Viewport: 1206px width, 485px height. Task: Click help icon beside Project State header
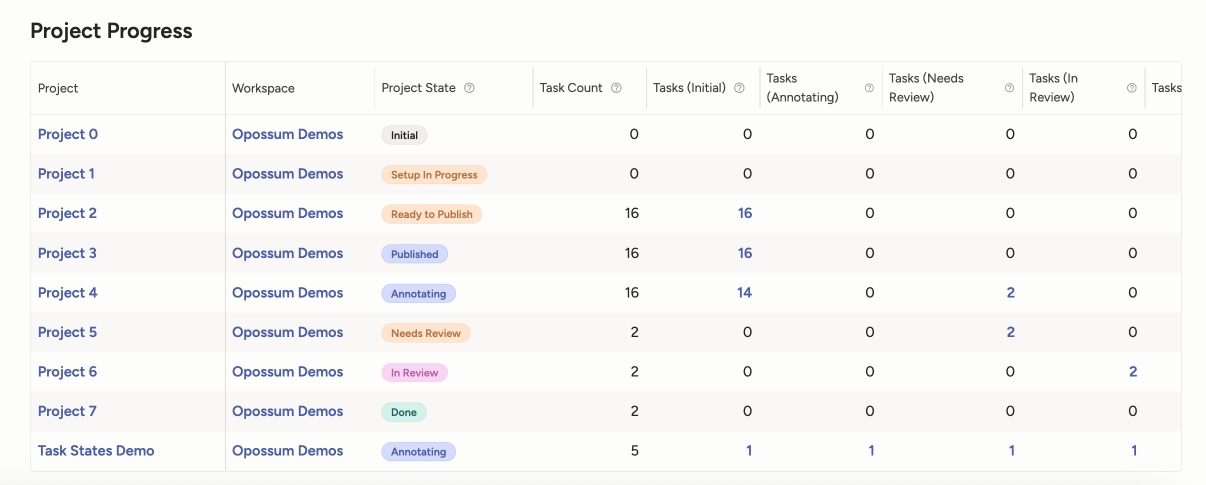469,88
